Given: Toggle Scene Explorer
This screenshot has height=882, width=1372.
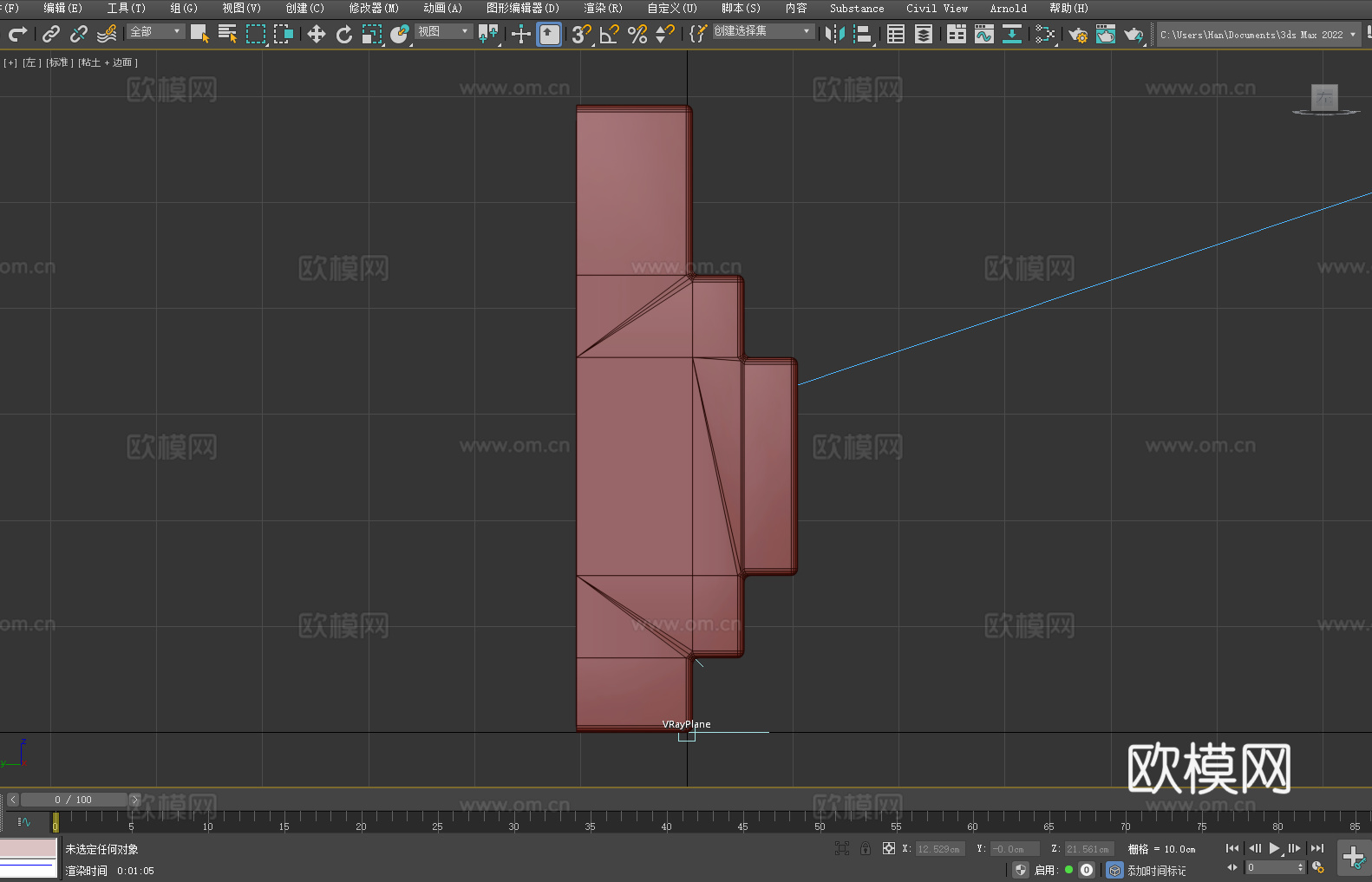Looking at the screenshot, I should [896, 34].
